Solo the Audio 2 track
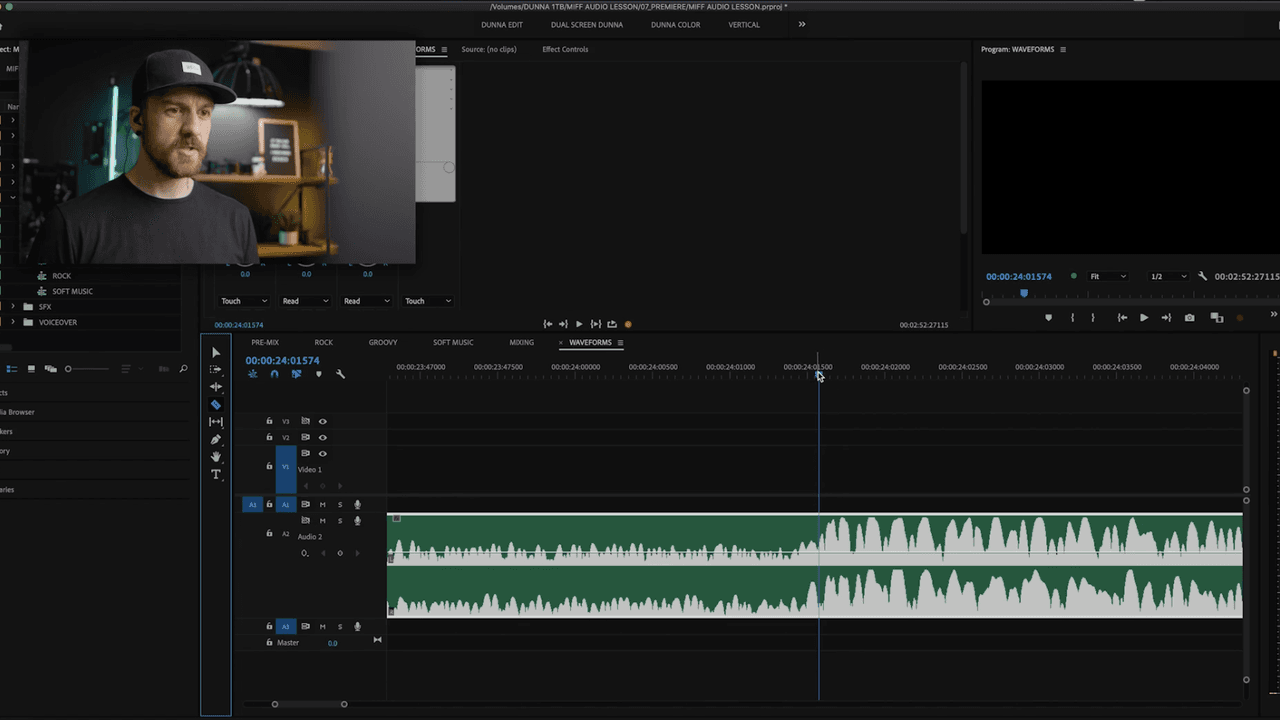This screenshot has width=1280, height=720. [340, 520]
